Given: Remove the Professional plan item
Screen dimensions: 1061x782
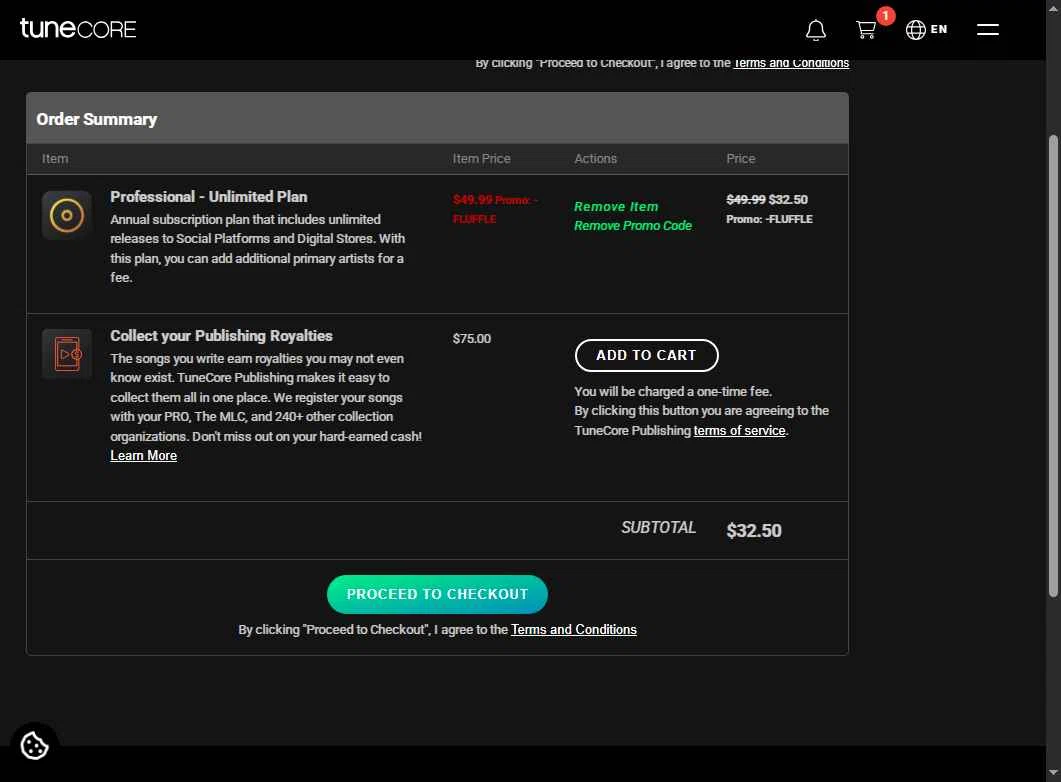Looking at the screenshot, I should (616, 206).
